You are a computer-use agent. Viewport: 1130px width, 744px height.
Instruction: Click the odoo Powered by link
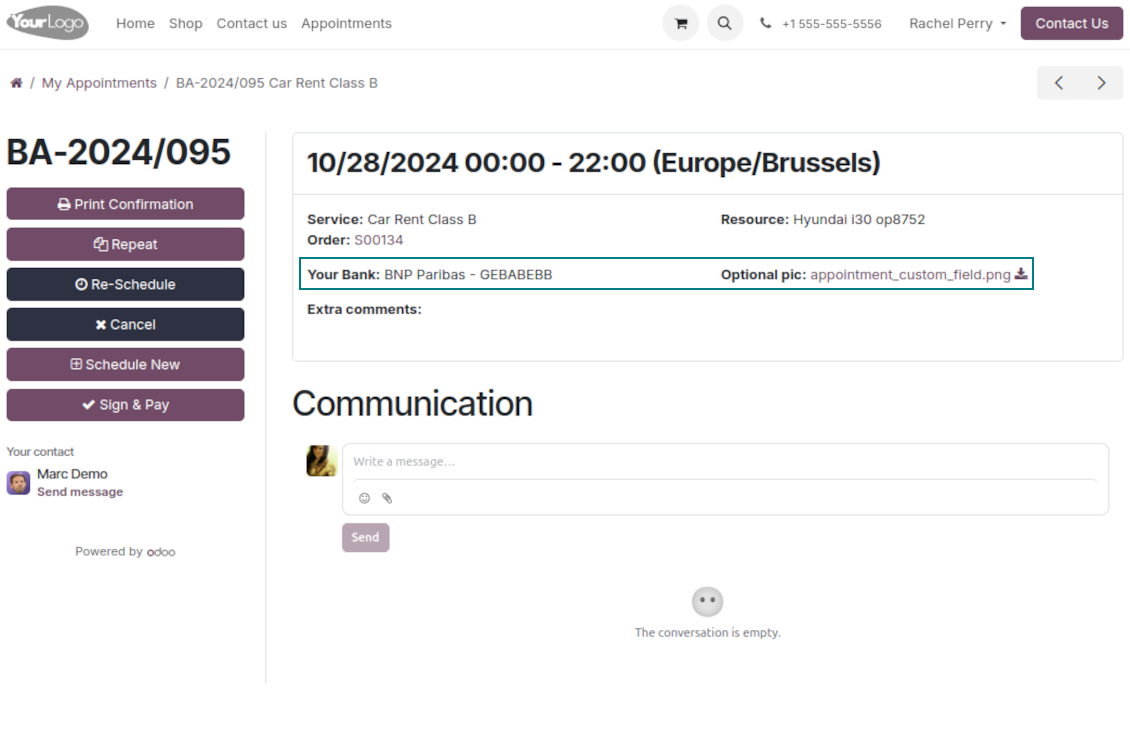pyautogui.click(x=161, y=552)
